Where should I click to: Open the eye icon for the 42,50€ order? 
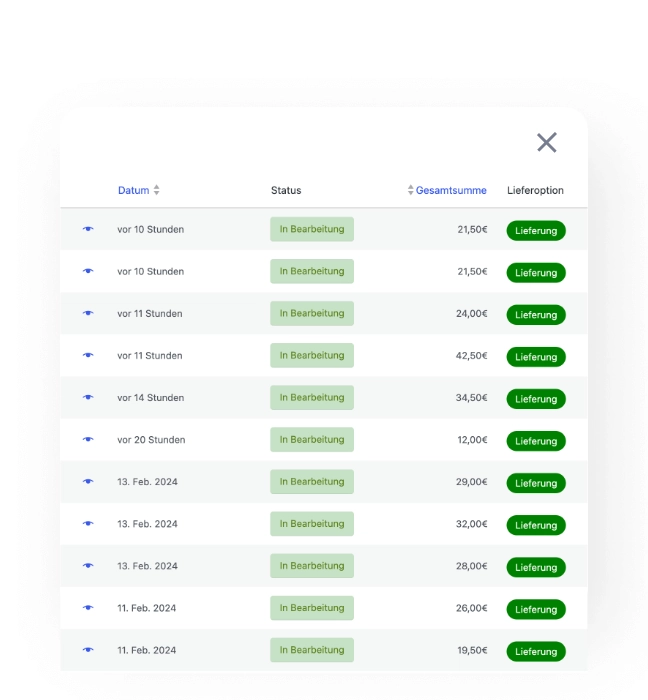pyautogui.click(x=88, y=355)
